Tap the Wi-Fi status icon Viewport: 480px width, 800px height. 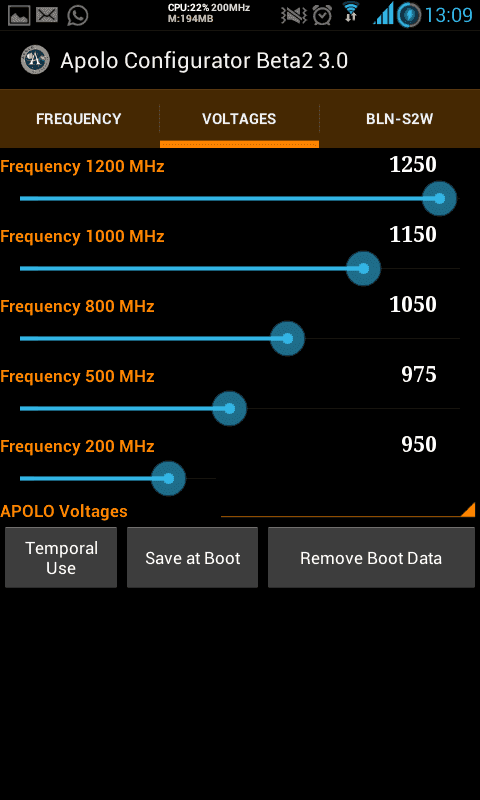[x=351, y=12]
